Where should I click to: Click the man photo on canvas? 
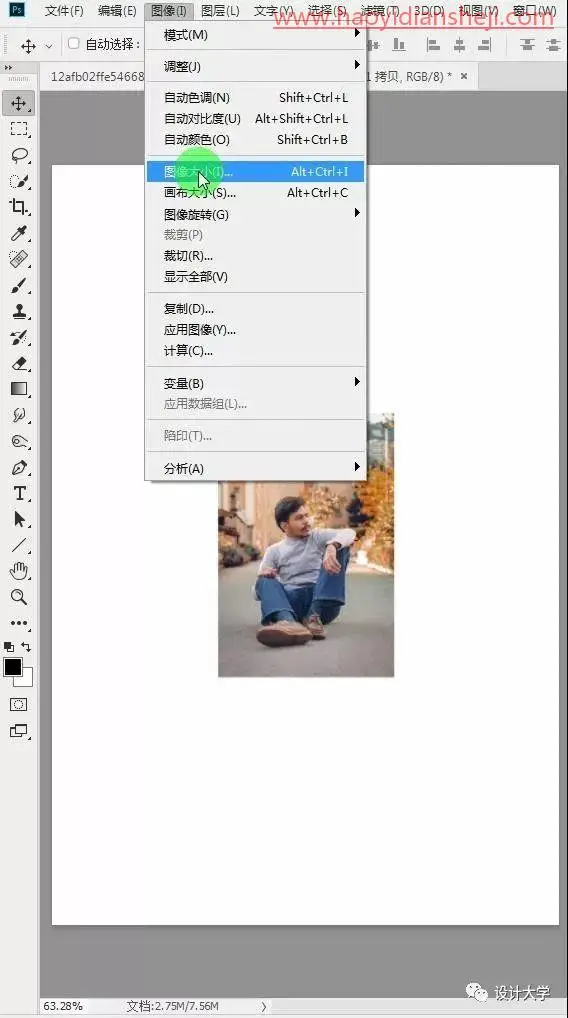[x=306, y=578]
